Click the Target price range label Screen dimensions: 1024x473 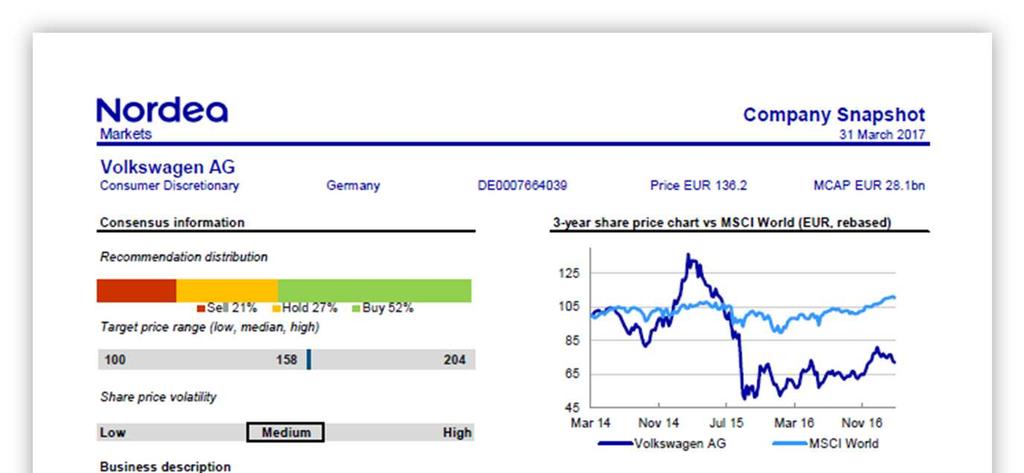(x=210, y=327)
